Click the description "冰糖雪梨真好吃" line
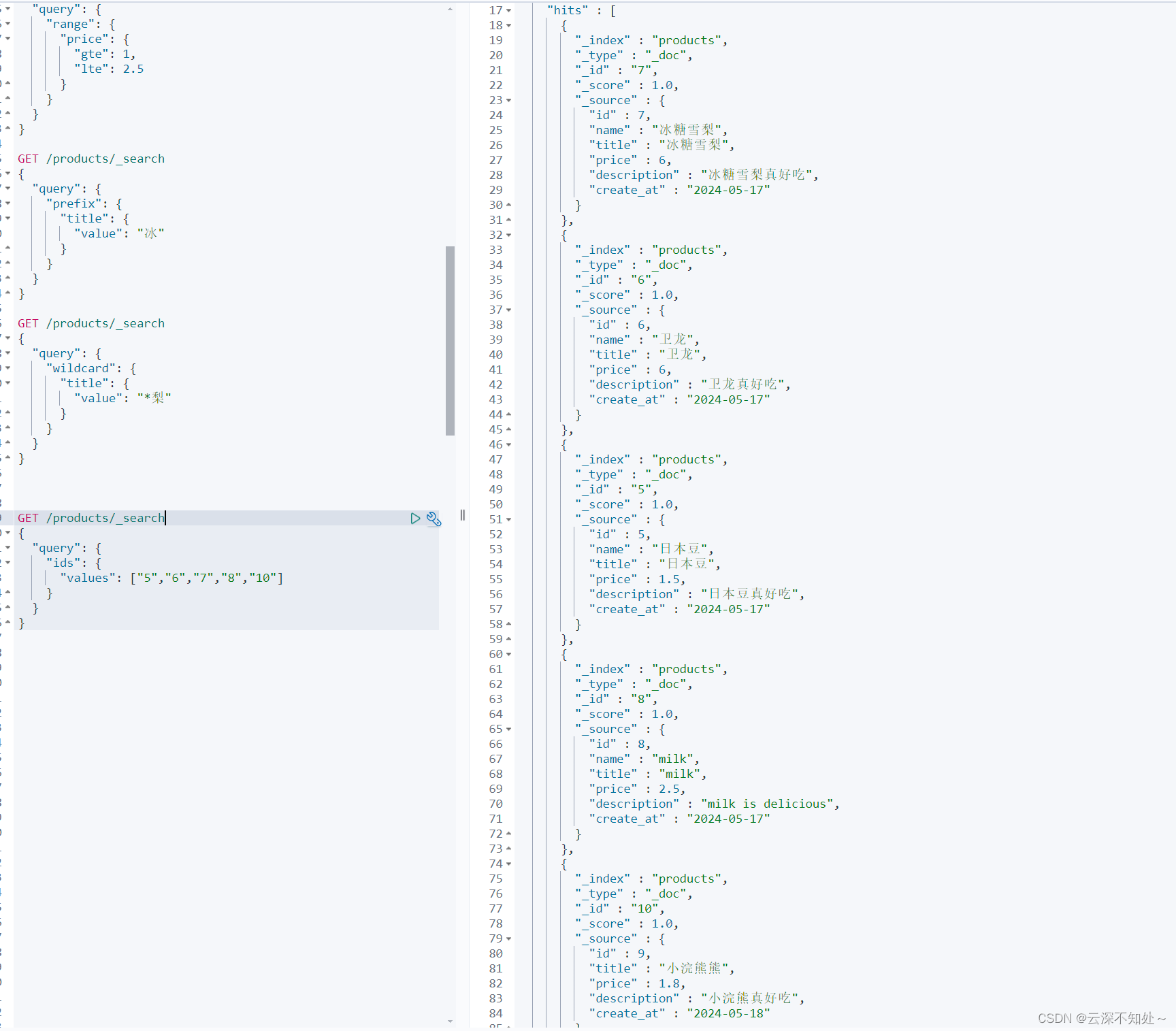This screenshot has width=1176, height=1031. [704, 176]
